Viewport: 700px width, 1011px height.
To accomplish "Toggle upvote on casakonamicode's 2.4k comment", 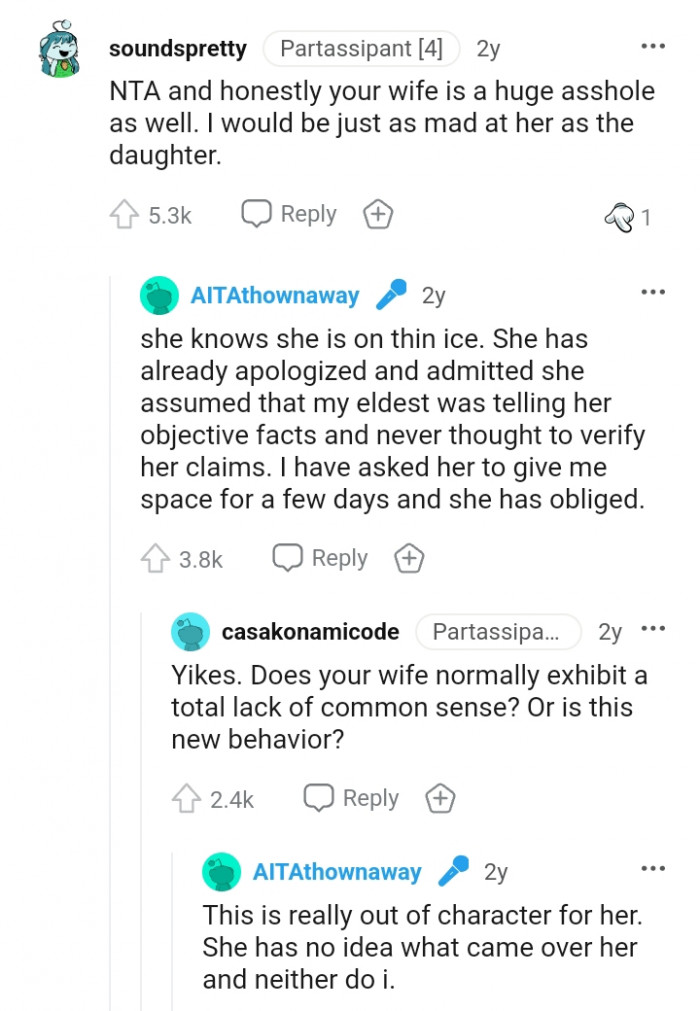I will [x=189, y=797].
